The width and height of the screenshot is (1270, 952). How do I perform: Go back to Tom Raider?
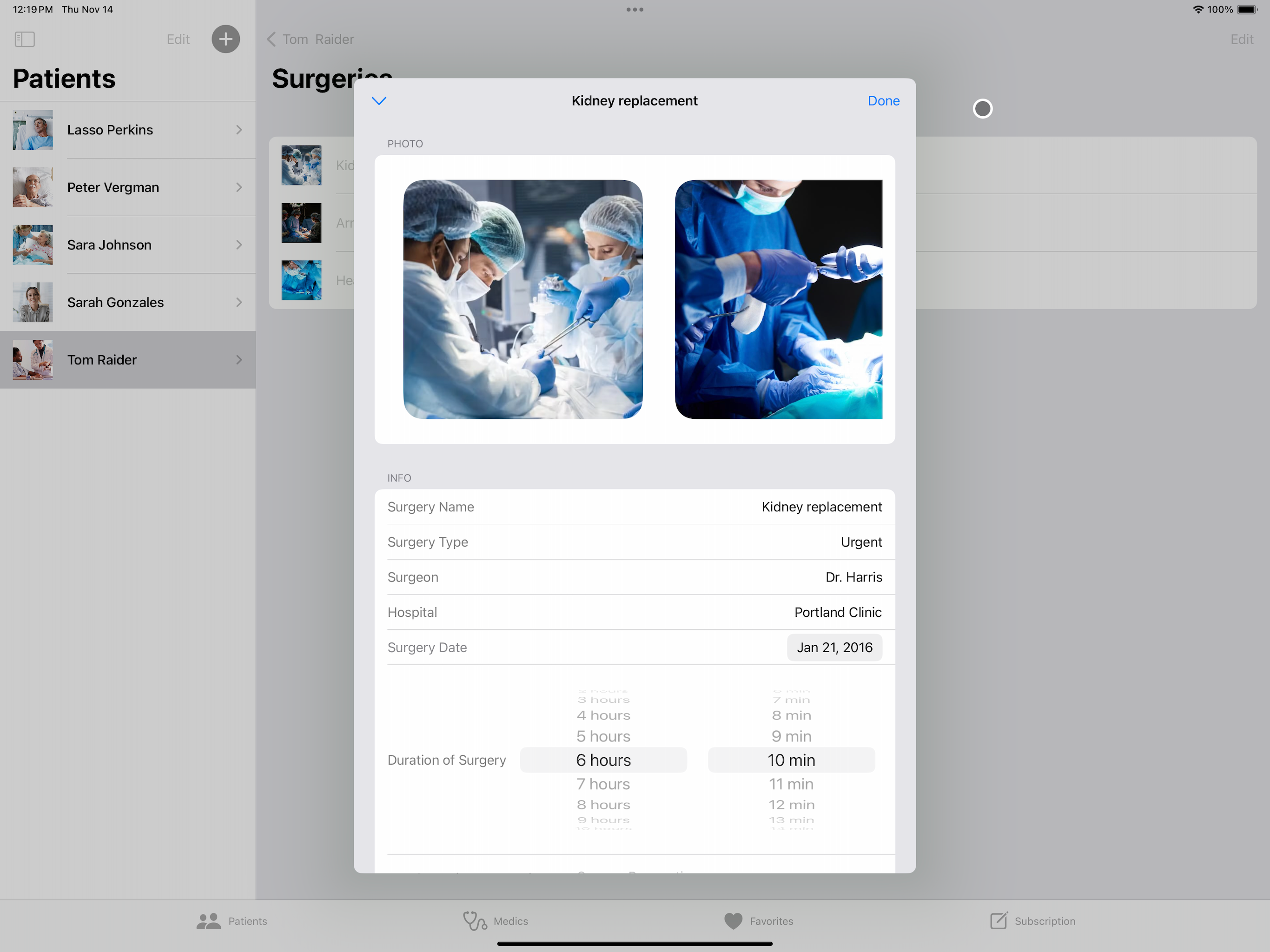(x=311, y=39)
